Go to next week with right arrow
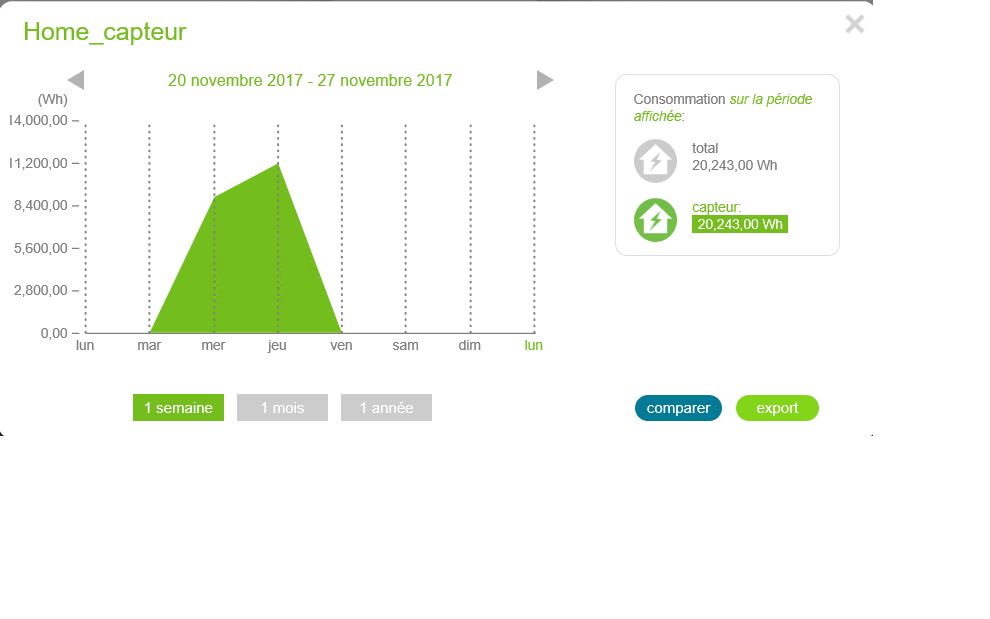Viewport: 990px width, 619px height. 545,80
